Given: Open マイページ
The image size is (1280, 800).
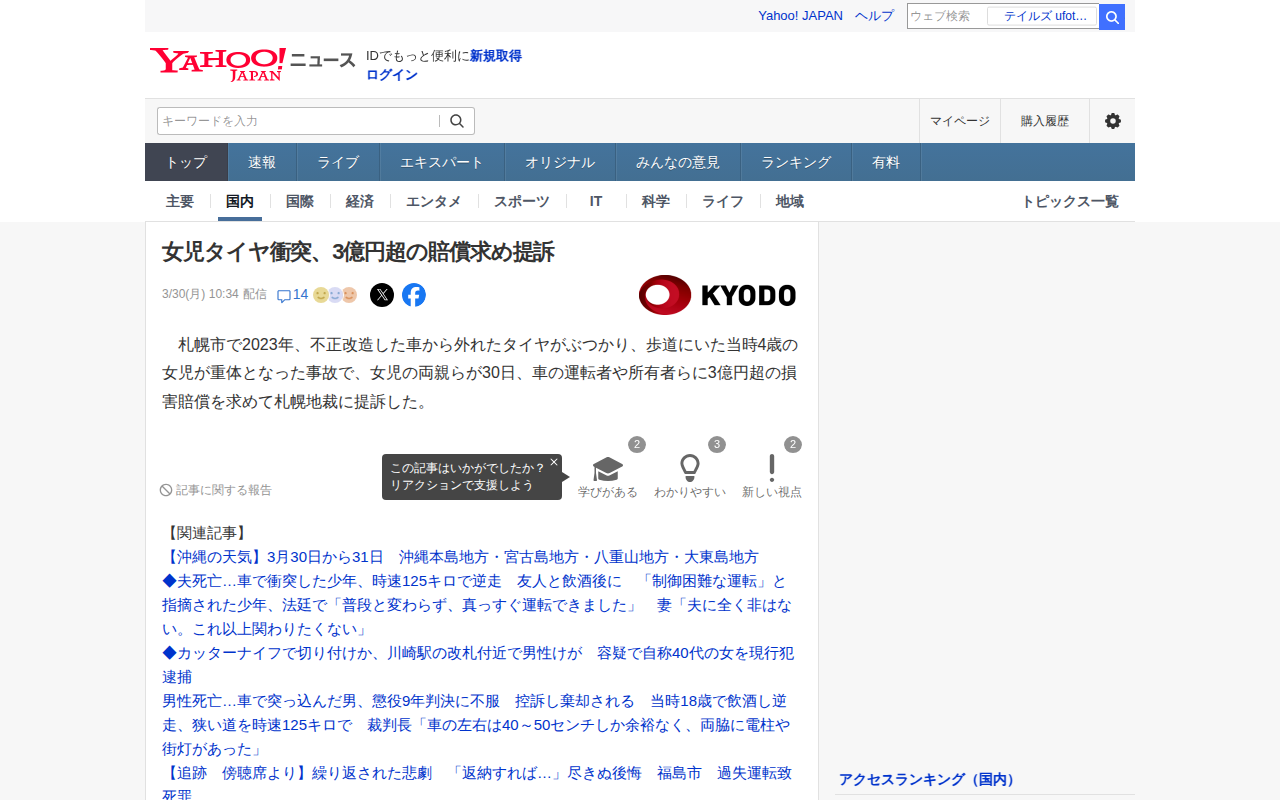Looking at the screenshot, I should point(960,121).
